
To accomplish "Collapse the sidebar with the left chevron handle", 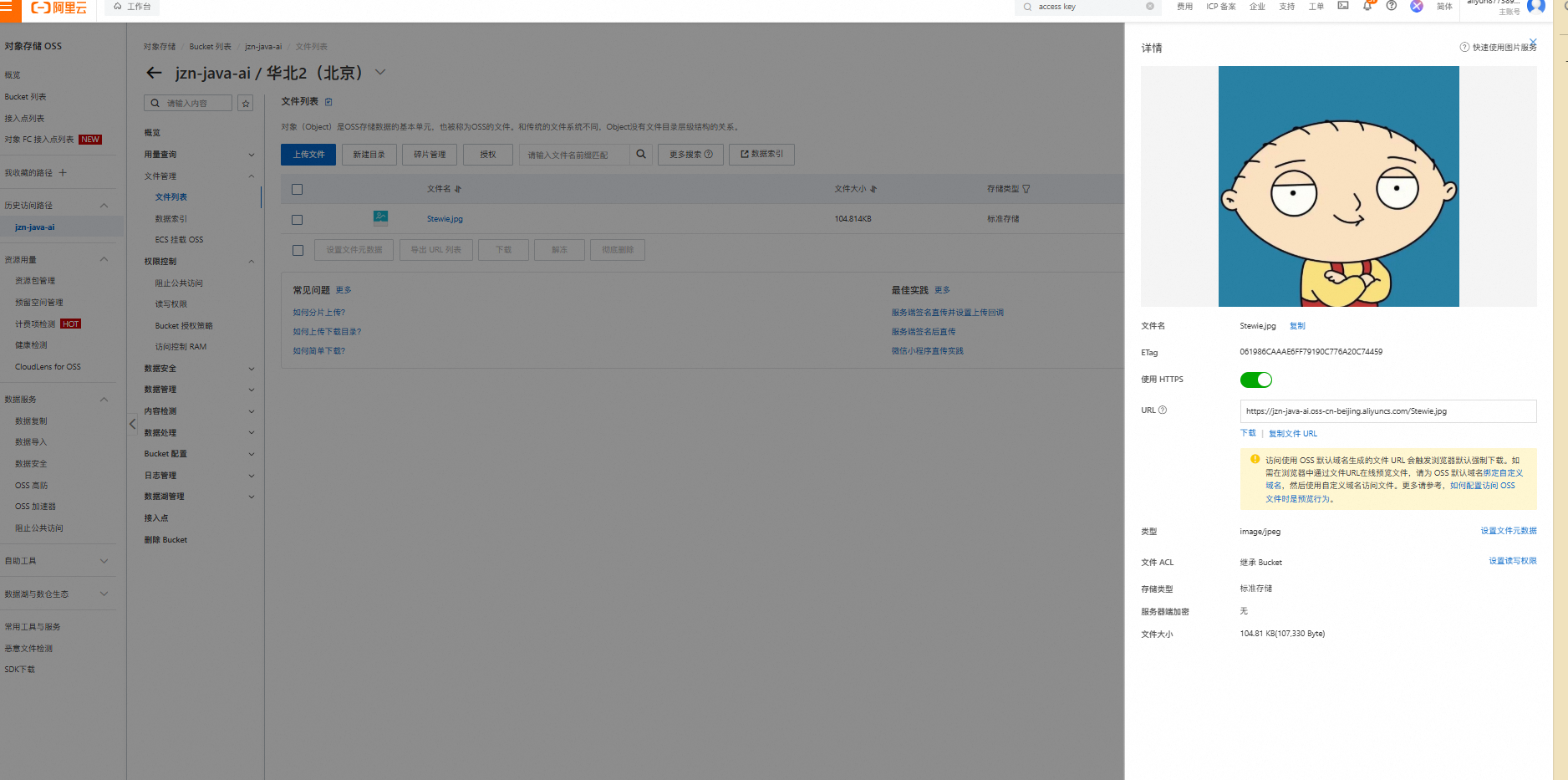I will point(132,424).
